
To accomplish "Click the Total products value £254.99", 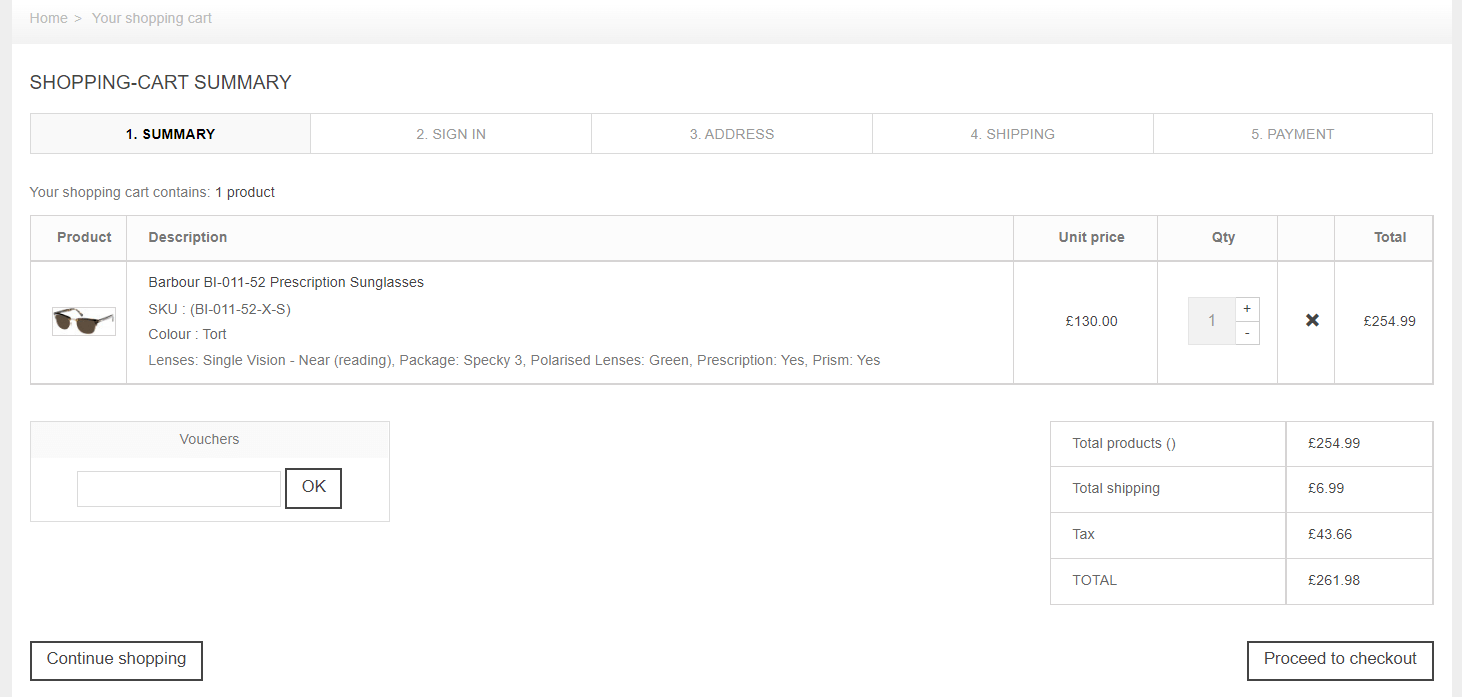I will (1334, 443).
